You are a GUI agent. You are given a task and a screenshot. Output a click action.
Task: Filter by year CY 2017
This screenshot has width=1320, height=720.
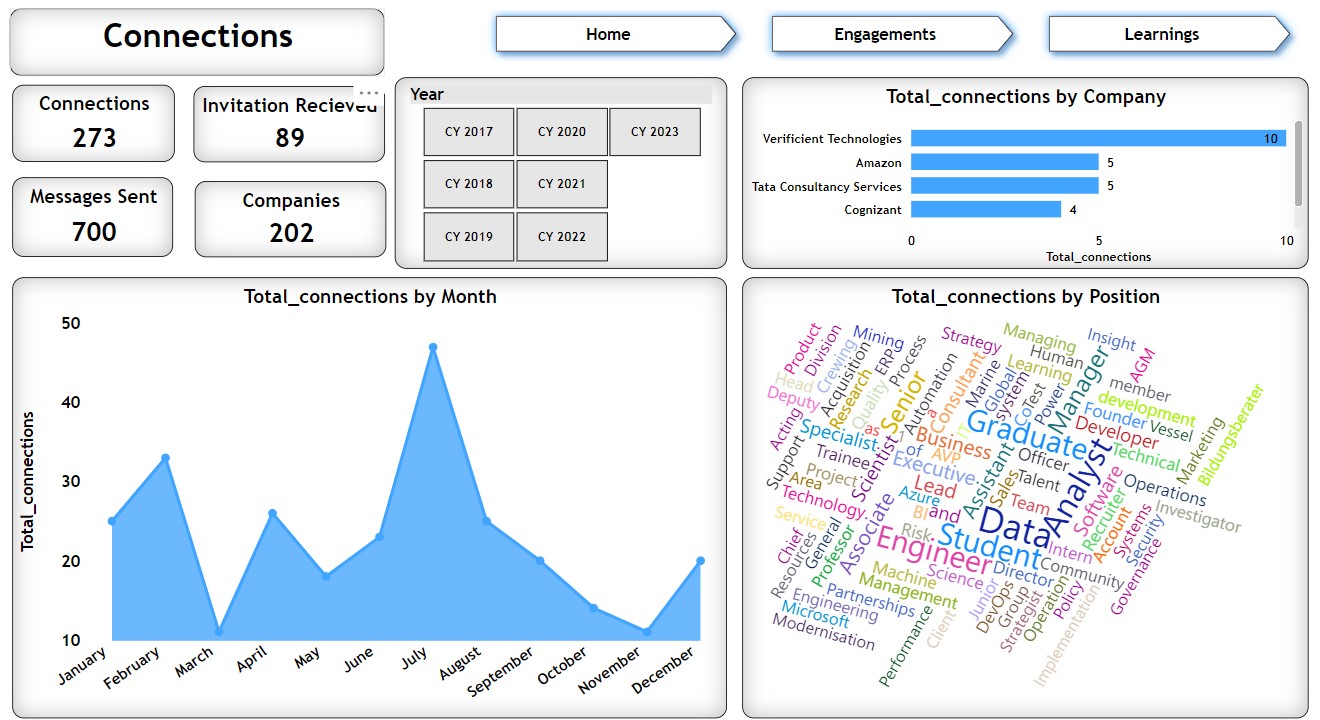[x=468, y=132]
